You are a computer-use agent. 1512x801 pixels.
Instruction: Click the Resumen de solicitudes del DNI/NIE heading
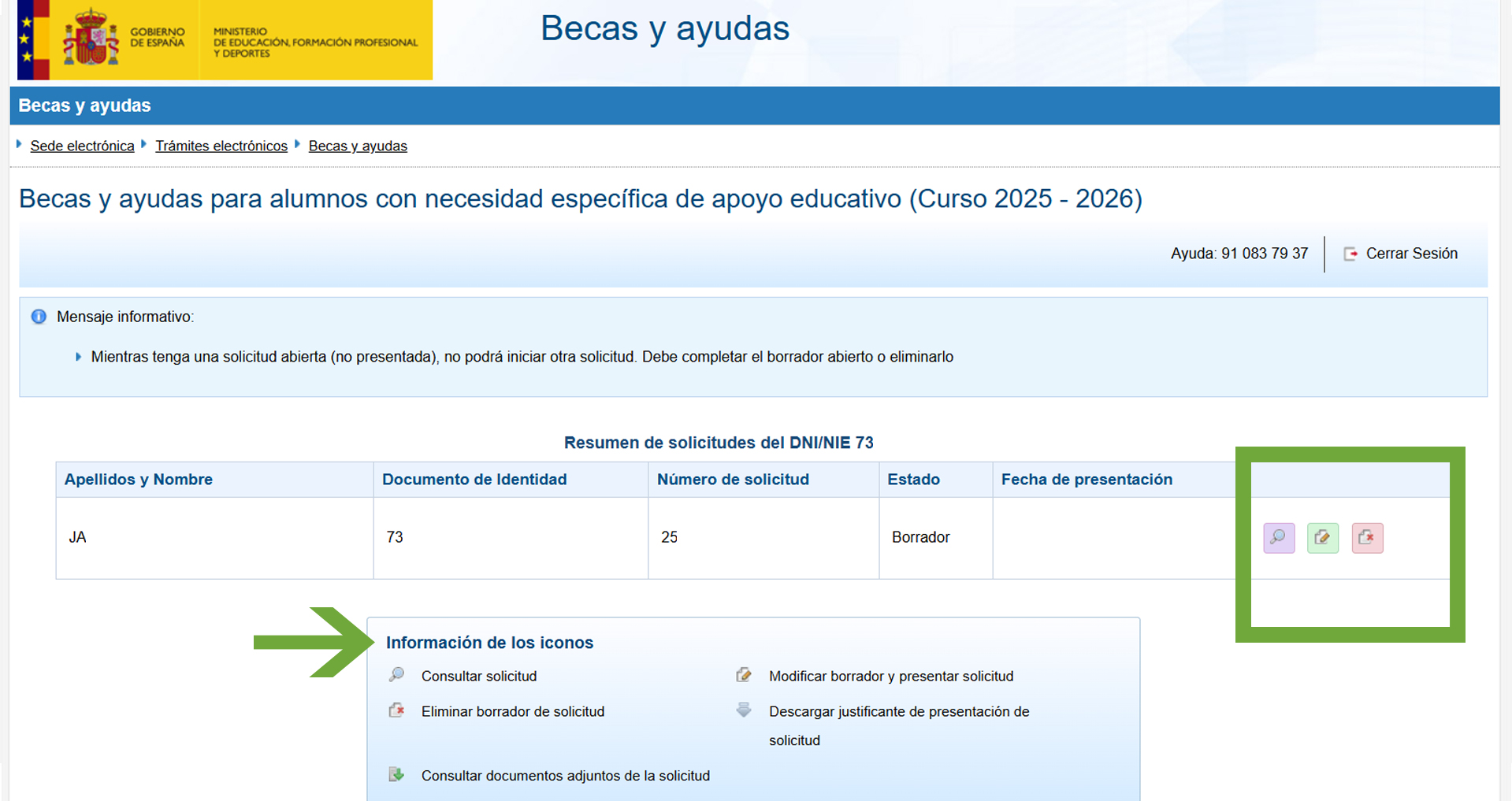[x=719, y=443]
